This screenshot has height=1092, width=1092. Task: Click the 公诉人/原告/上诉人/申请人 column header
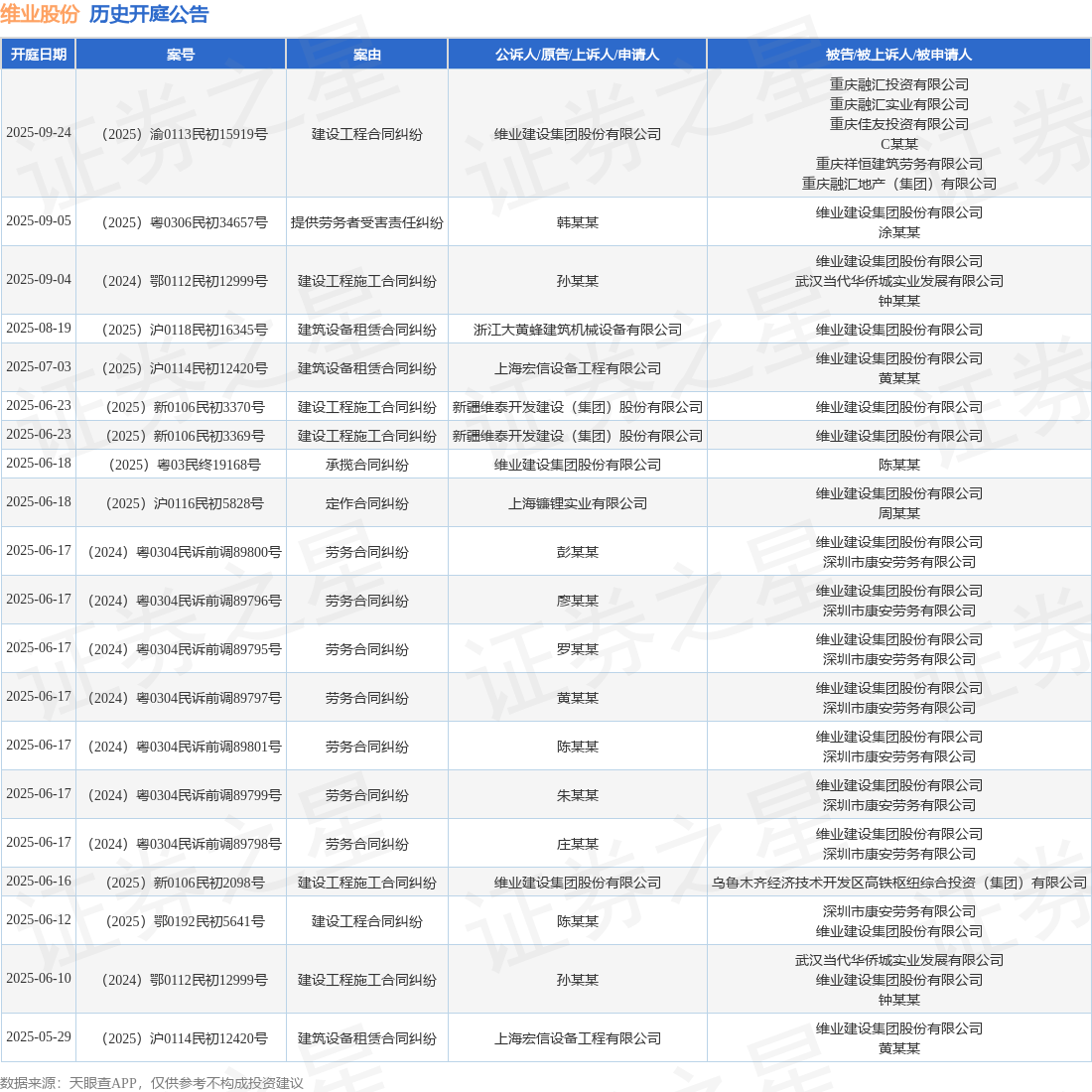click(x=578, y=55)
